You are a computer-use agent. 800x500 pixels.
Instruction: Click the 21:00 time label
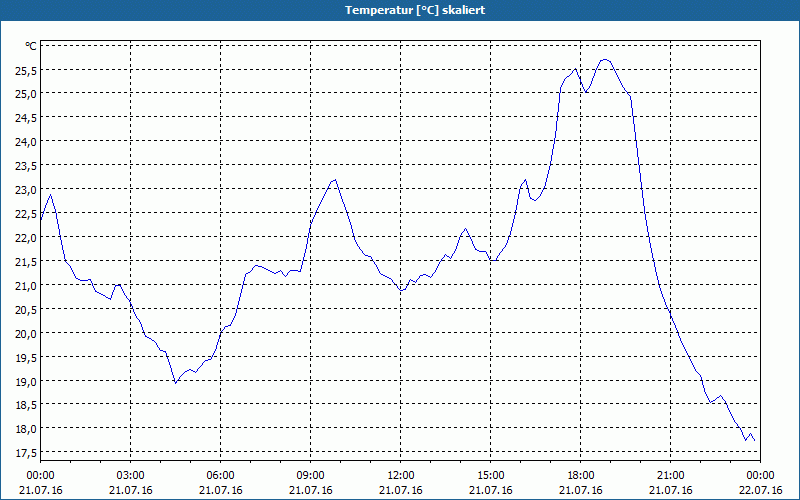[x=670, y=476]
